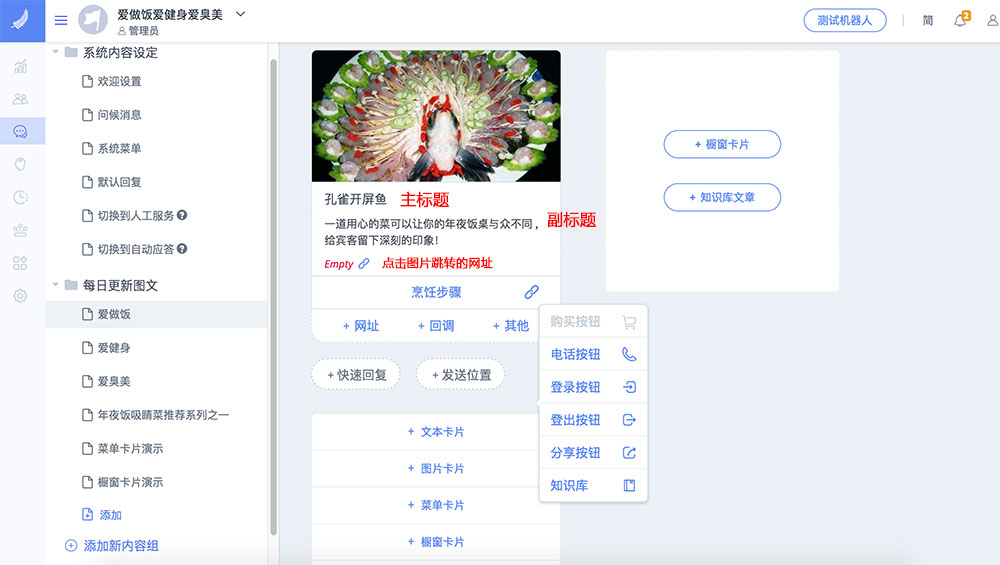This screenshot has height=565, width=1000.
Task: Click the sidebar vertical scrollbar
Action: (x=274, y=297)
